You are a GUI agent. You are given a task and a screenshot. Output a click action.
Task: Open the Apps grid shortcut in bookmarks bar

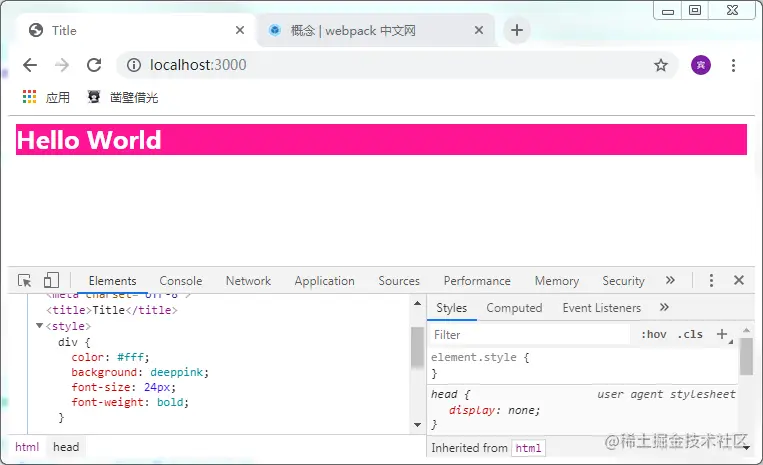point(30,97)
